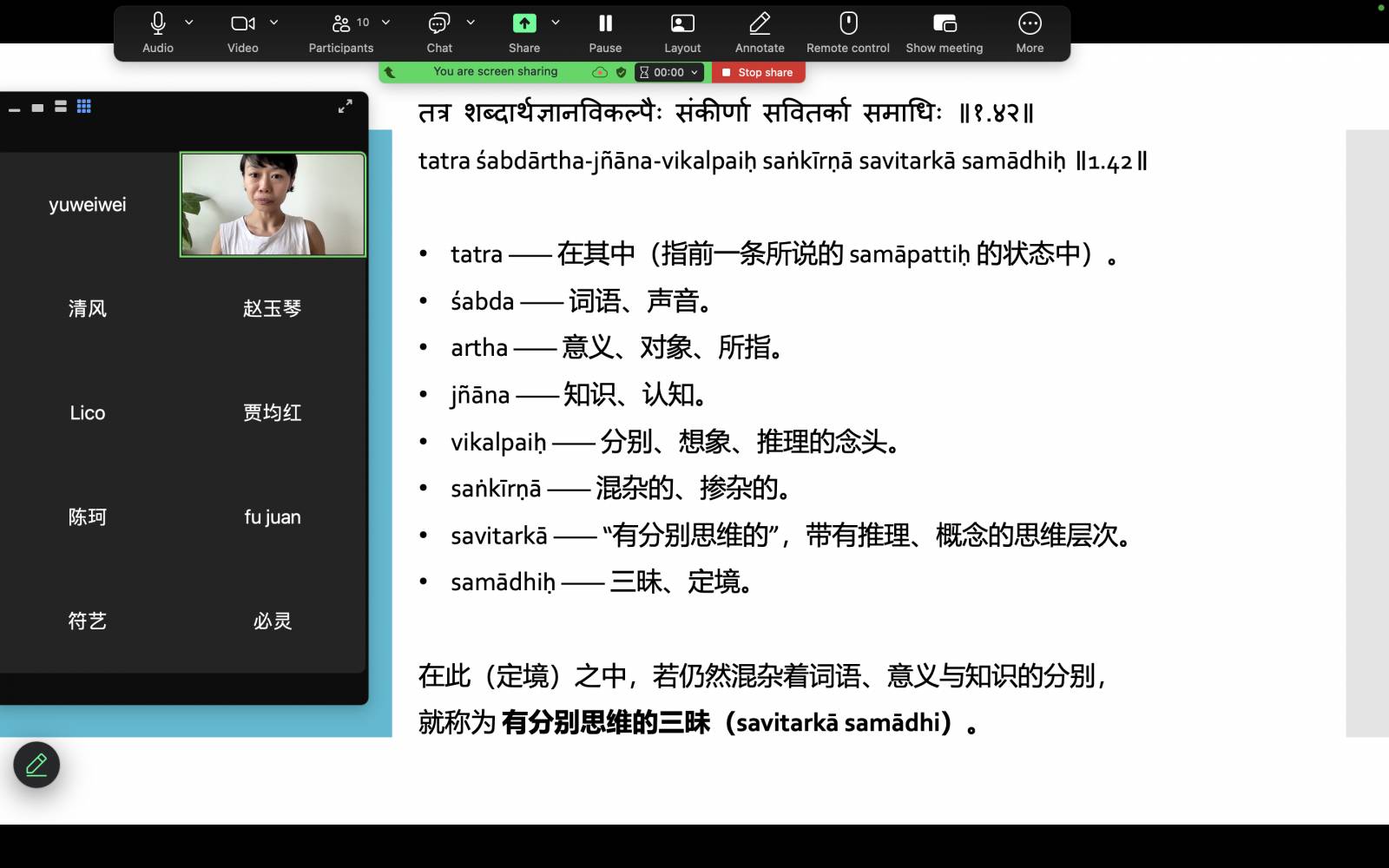Mute audio with the microphone icon
1389x868 pixels.
[x=157, y=24]
